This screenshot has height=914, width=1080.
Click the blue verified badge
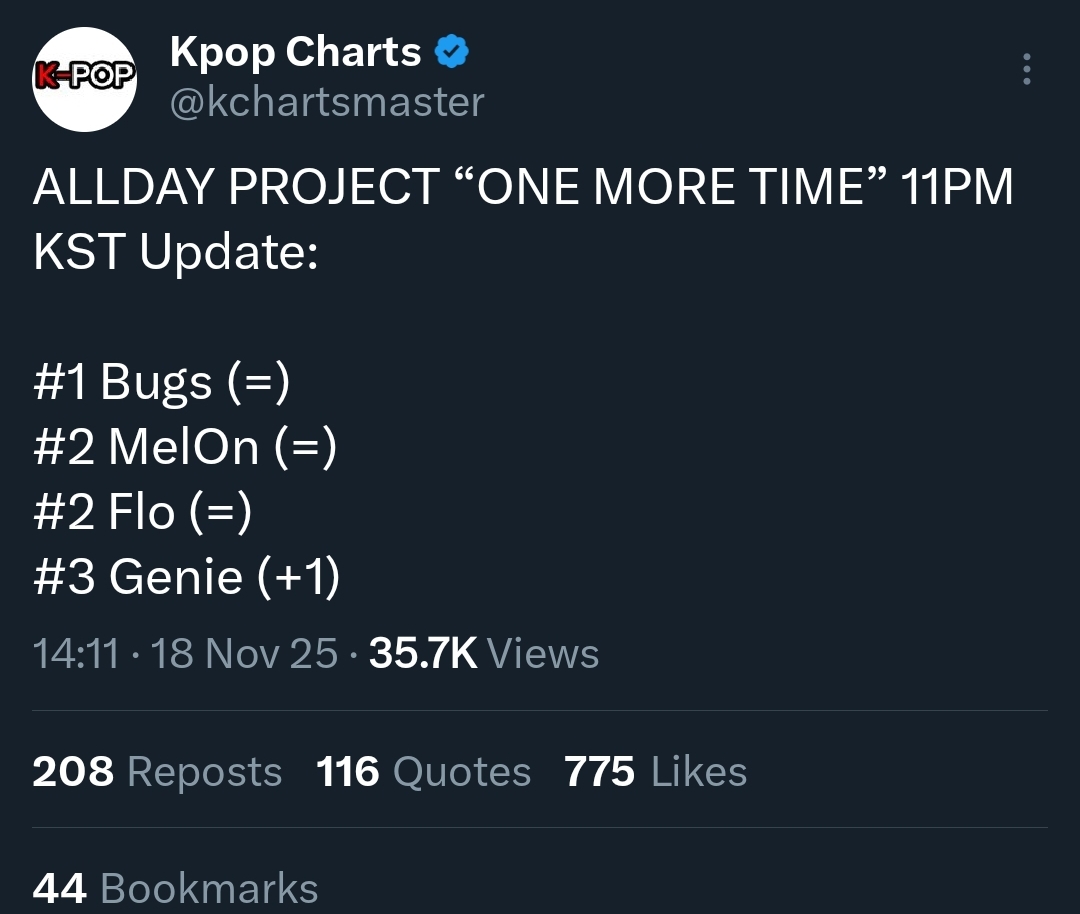click(452, 52)
